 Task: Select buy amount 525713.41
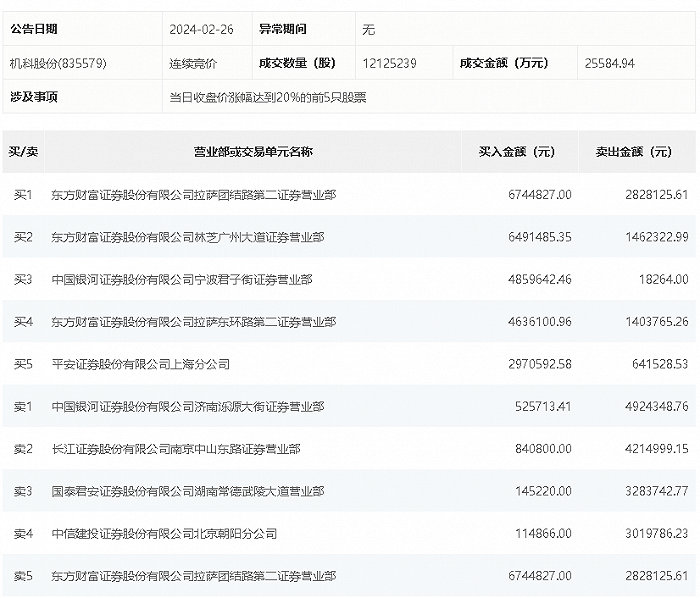[543, 407]
